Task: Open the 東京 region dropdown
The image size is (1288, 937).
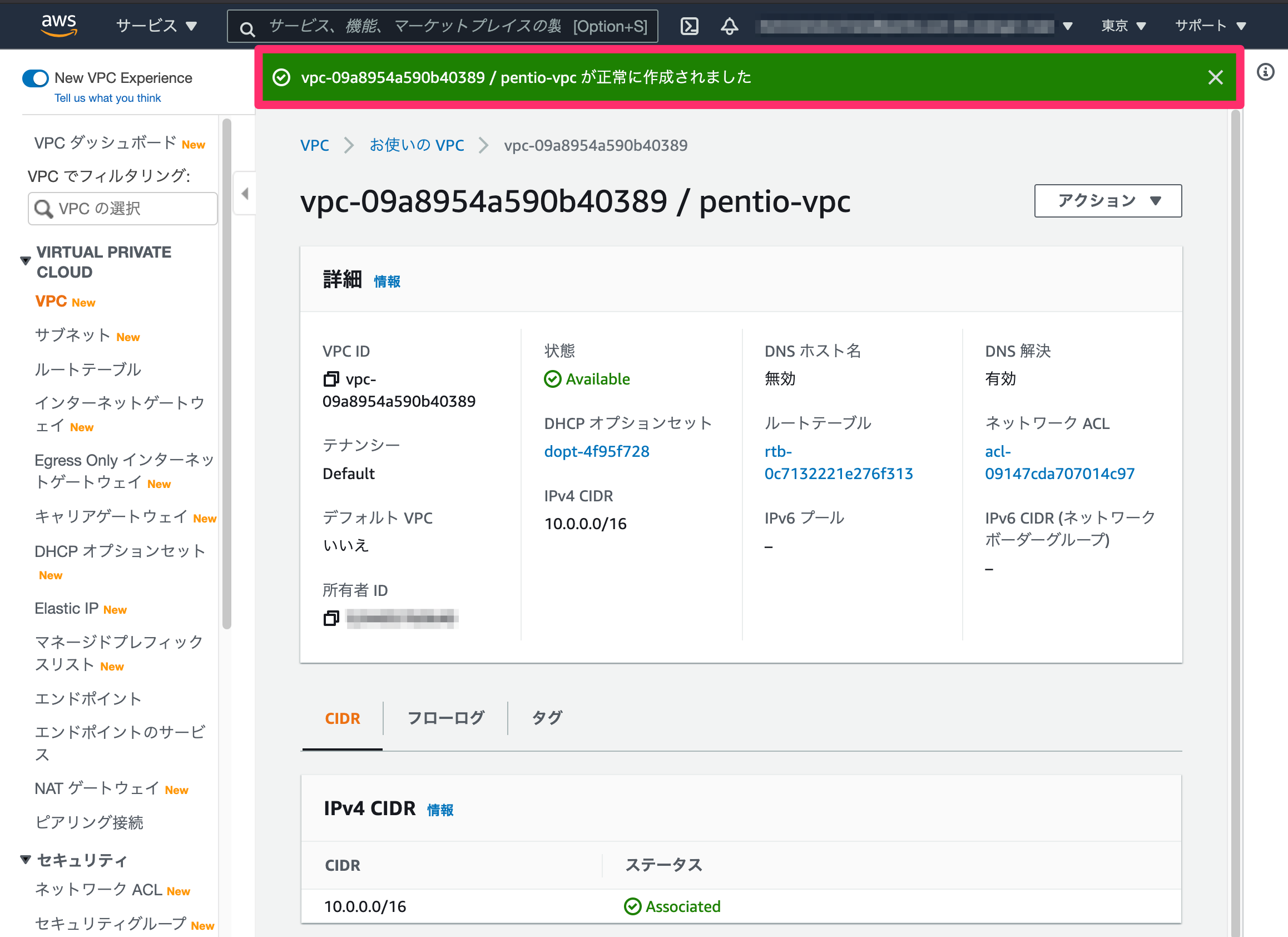Action: (x=1123, y=26)
